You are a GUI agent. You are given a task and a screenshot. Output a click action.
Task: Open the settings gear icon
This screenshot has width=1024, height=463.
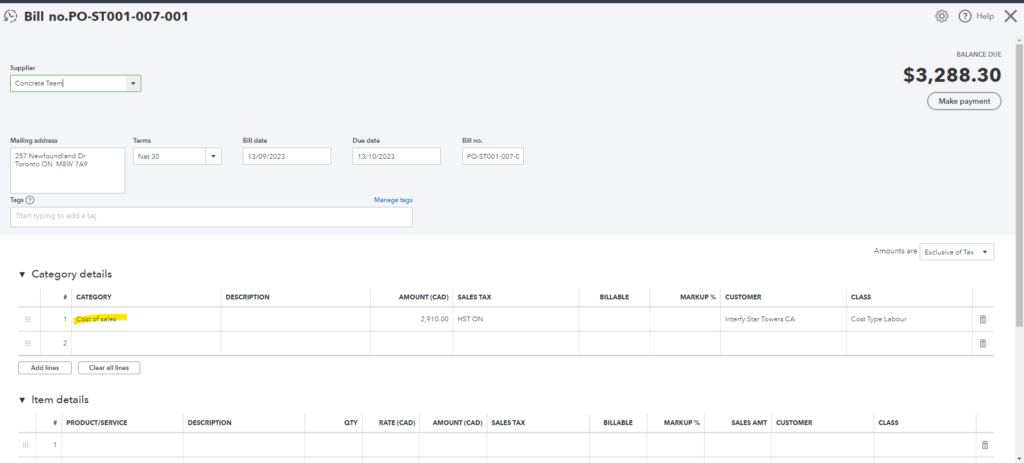(x=941, y=16)
